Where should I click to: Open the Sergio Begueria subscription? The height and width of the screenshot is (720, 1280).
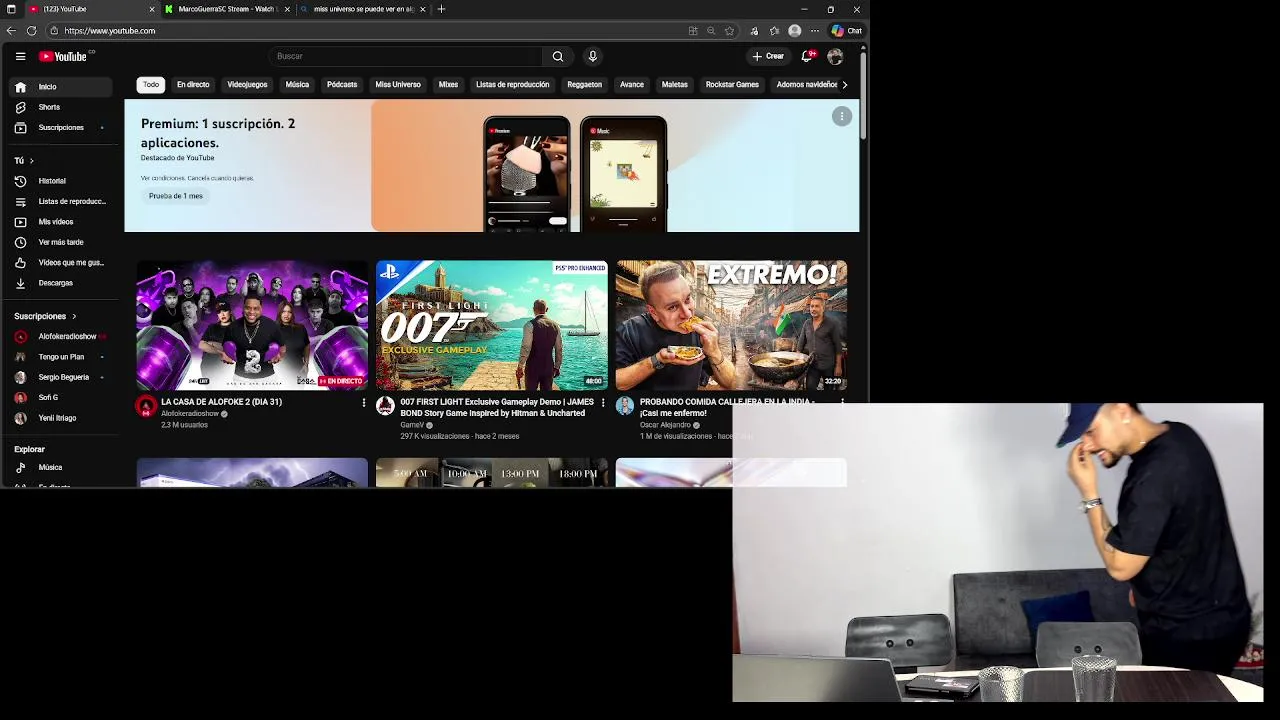tap(62, 377)
